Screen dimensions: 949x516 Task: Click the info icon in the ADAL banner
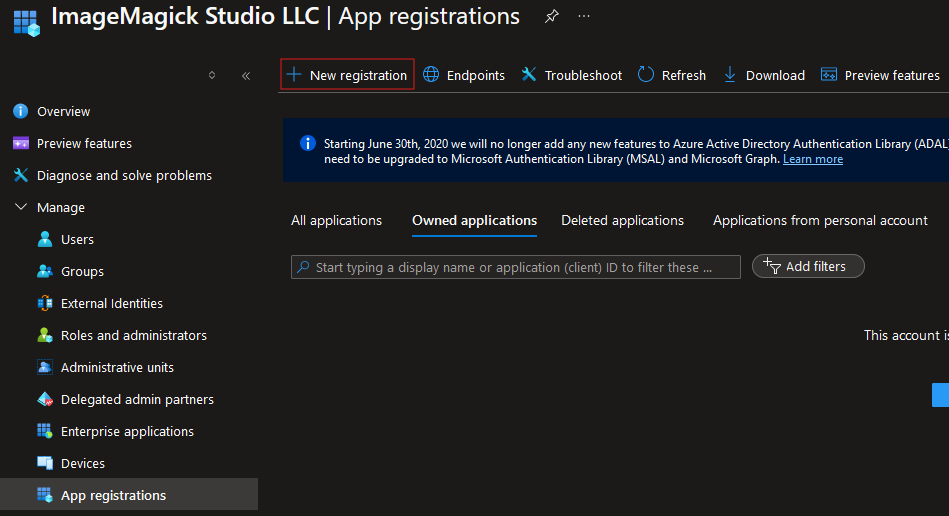tap(307, 143)
